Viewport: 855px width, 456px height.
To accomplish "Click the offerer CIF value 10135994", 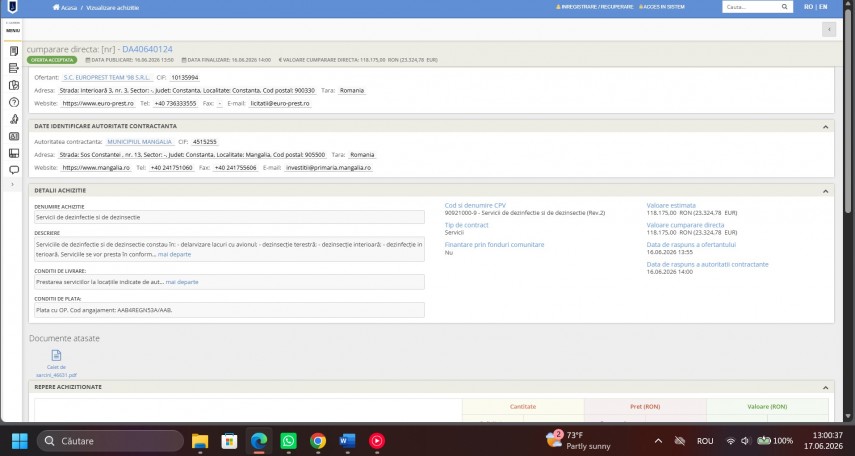I will pos(185,78).
